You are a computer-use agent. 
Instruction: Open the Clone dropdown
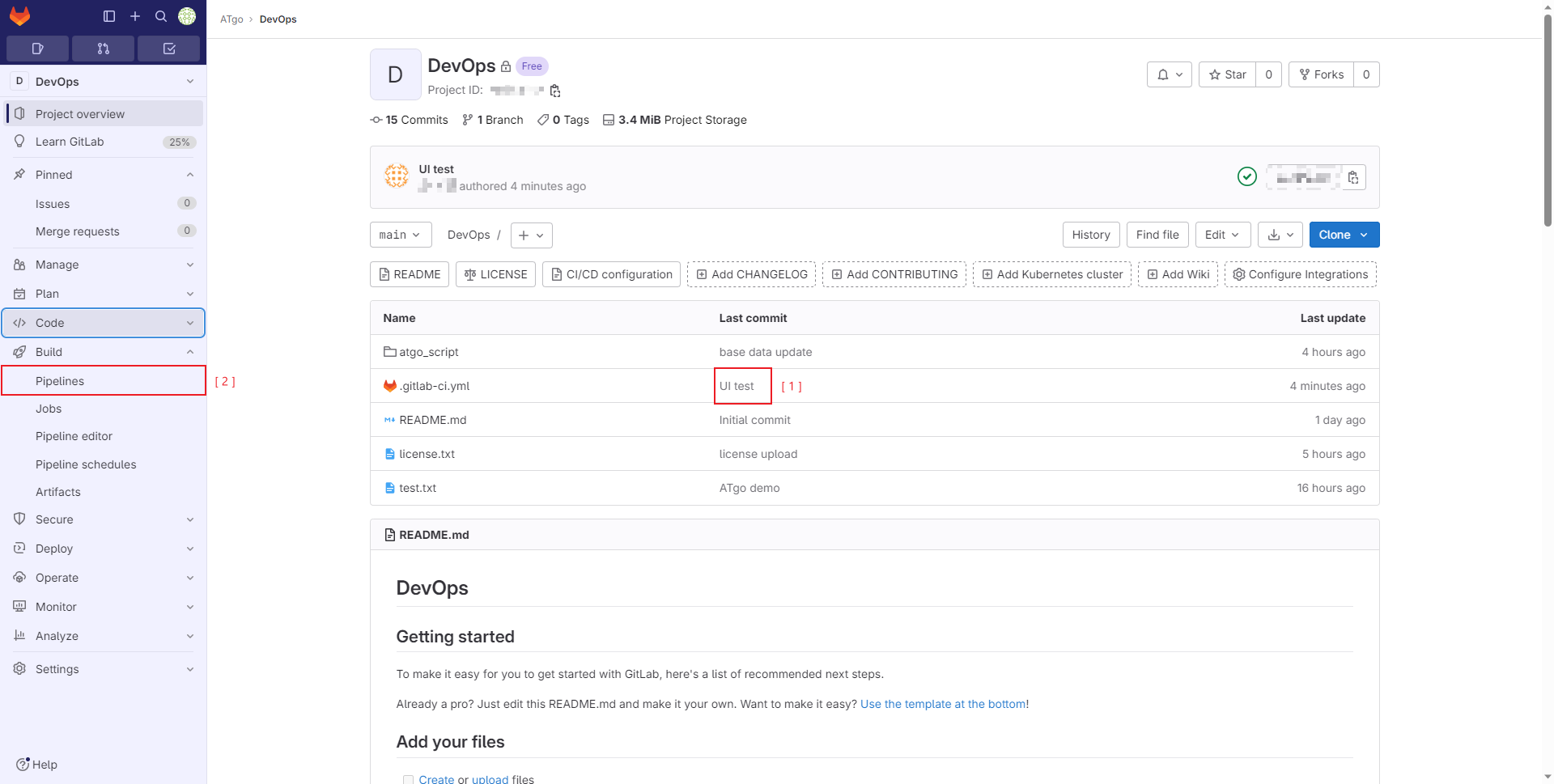(x=1344, y=235)
